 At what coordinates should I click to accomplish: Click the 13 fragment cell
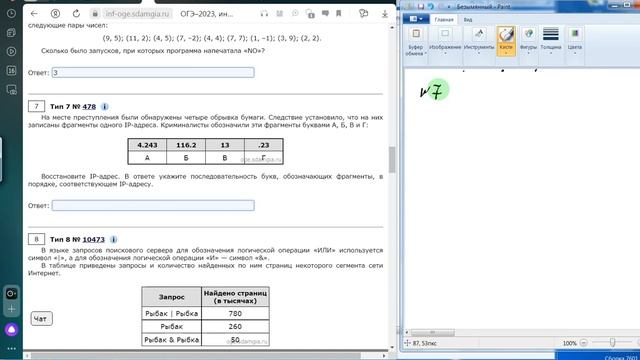(x=225, y=145)
